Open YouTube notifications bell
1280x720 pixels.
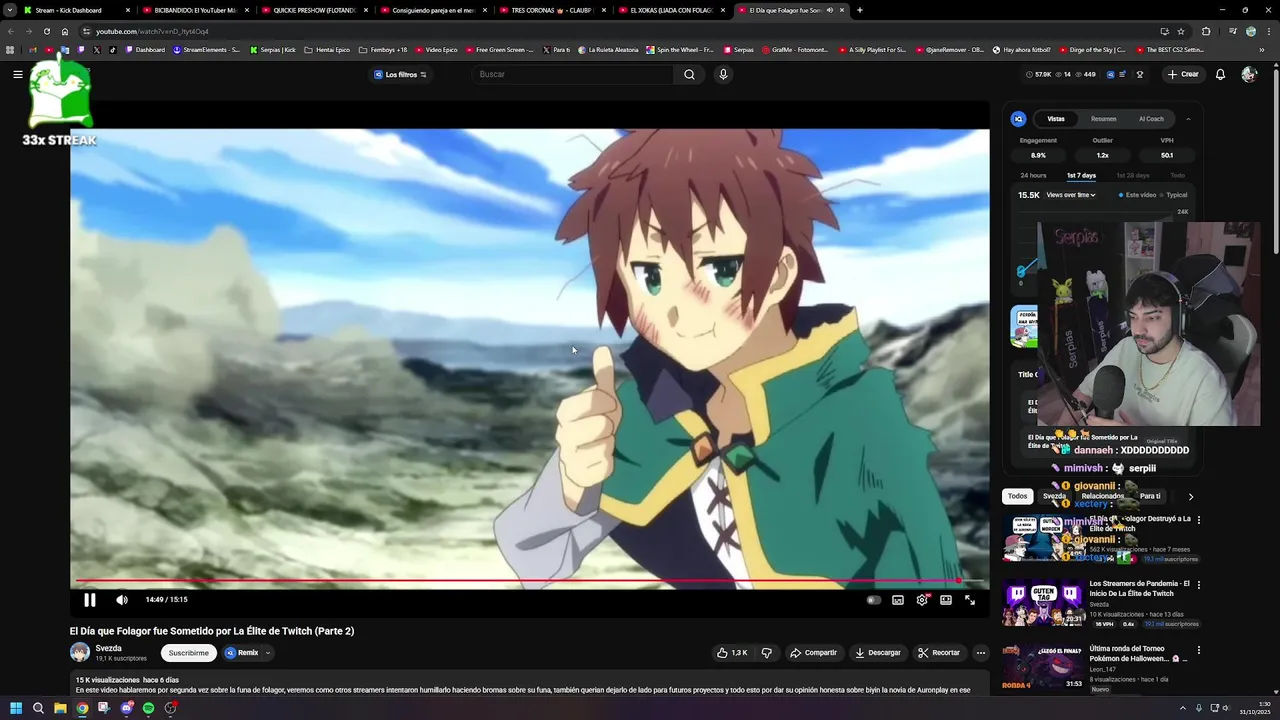[1220, 74]
